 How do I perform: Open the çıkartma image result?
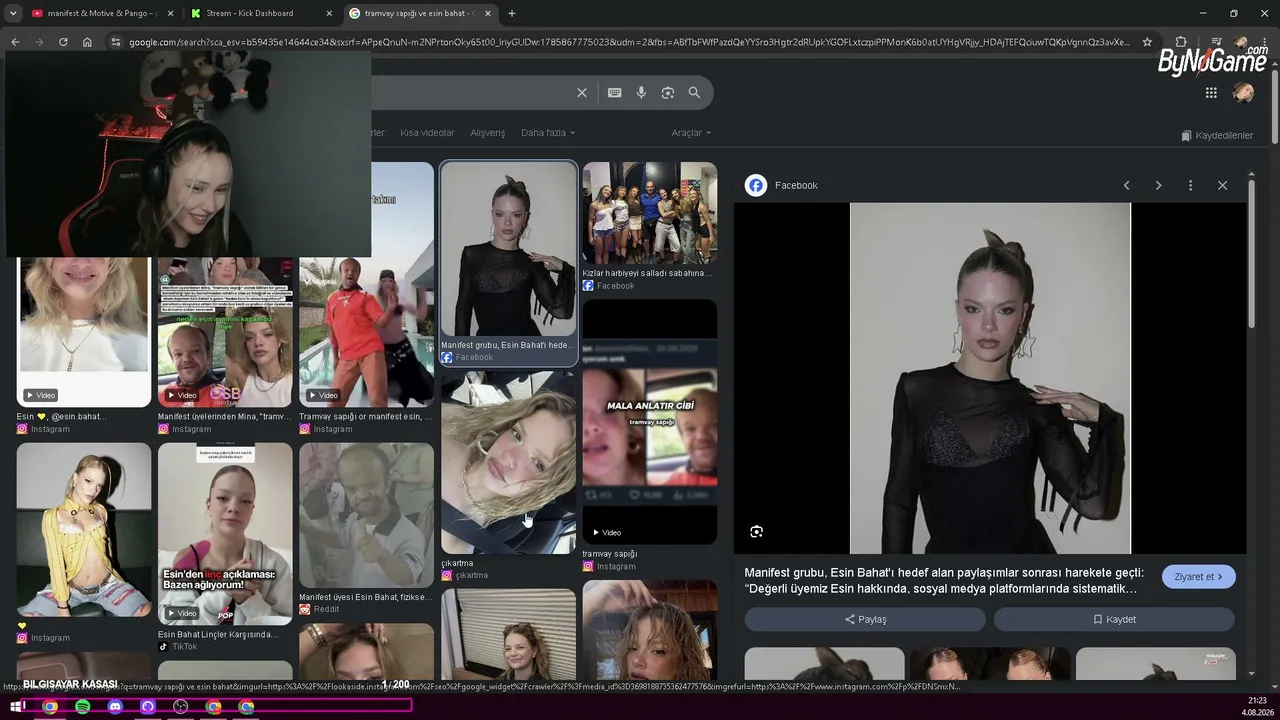point(508,463)
